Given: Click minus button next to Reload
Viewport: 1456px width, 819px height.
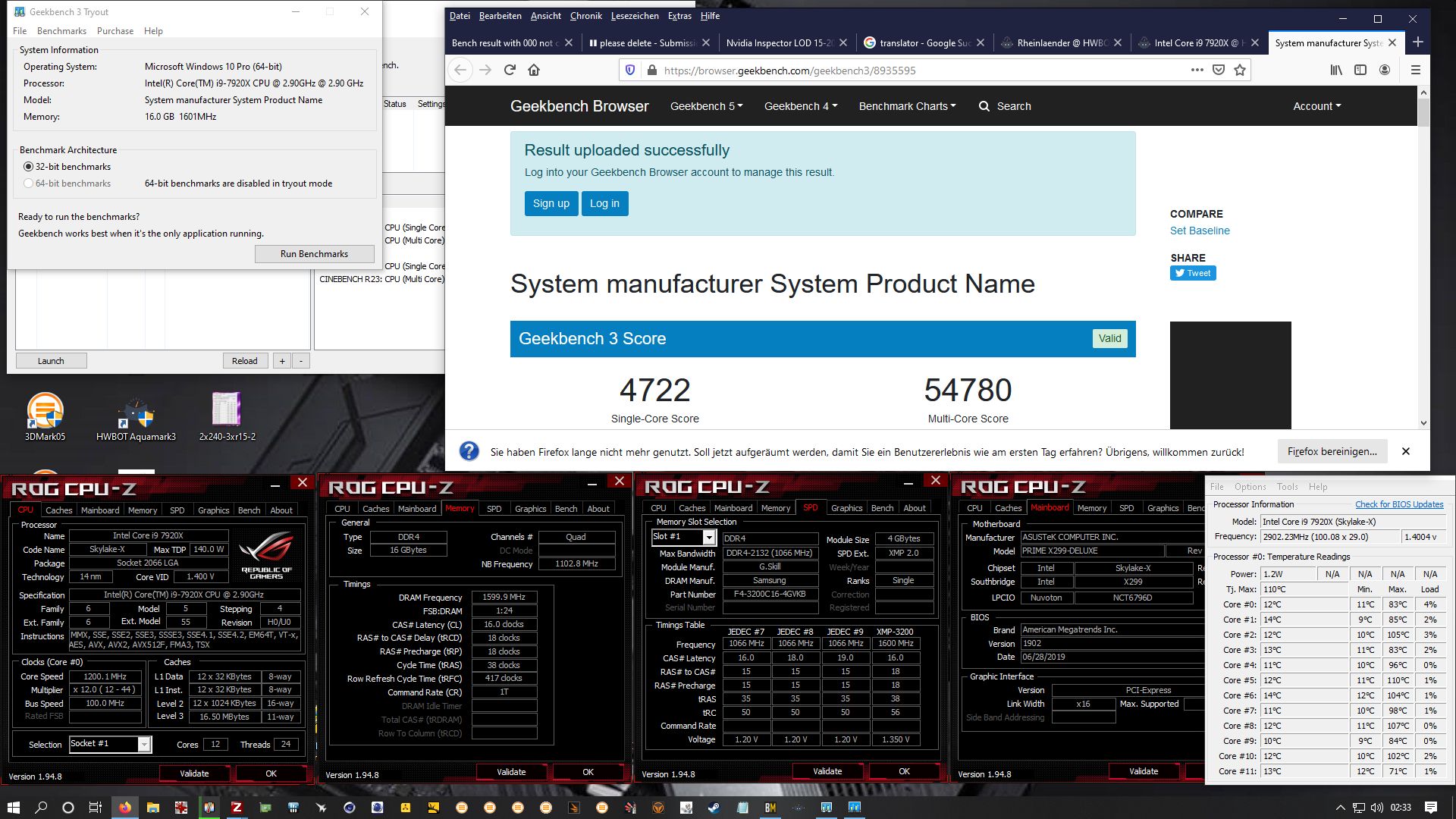Looking at the screenshot, I should pos(301,361).
